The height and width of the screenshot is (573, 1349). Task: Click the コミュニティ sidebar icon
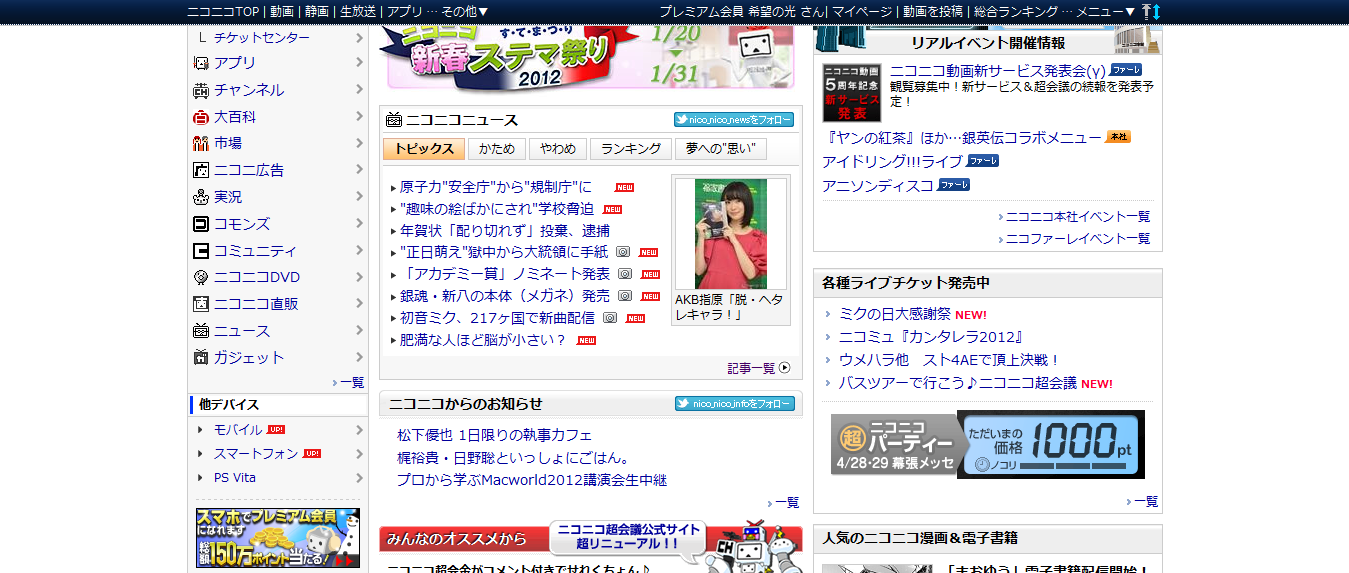200,251
